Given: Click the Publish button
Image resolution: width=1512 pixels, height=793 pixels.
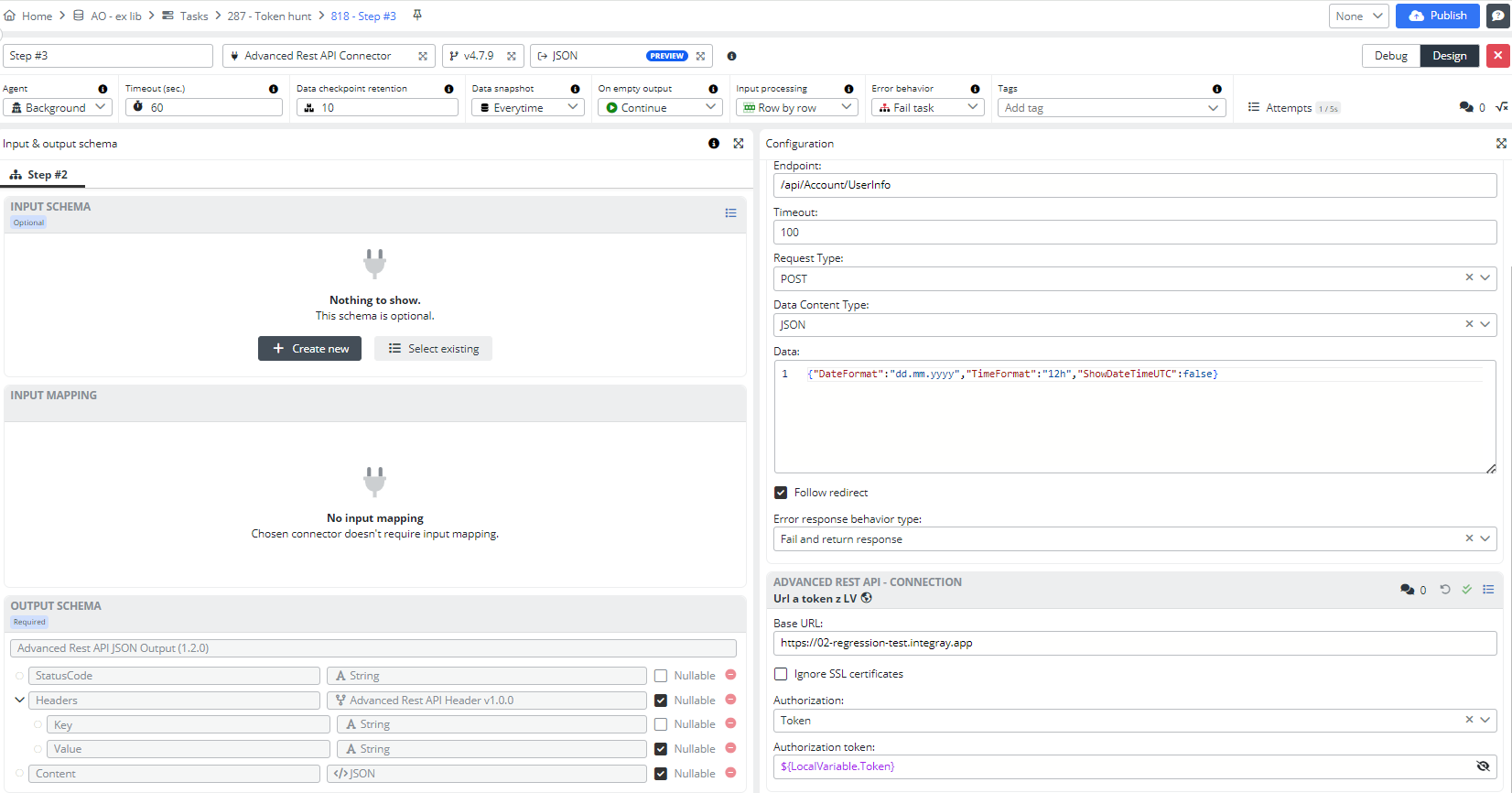Looking at the screenshot, I should pyautogui.click(x=1437, y=16).
